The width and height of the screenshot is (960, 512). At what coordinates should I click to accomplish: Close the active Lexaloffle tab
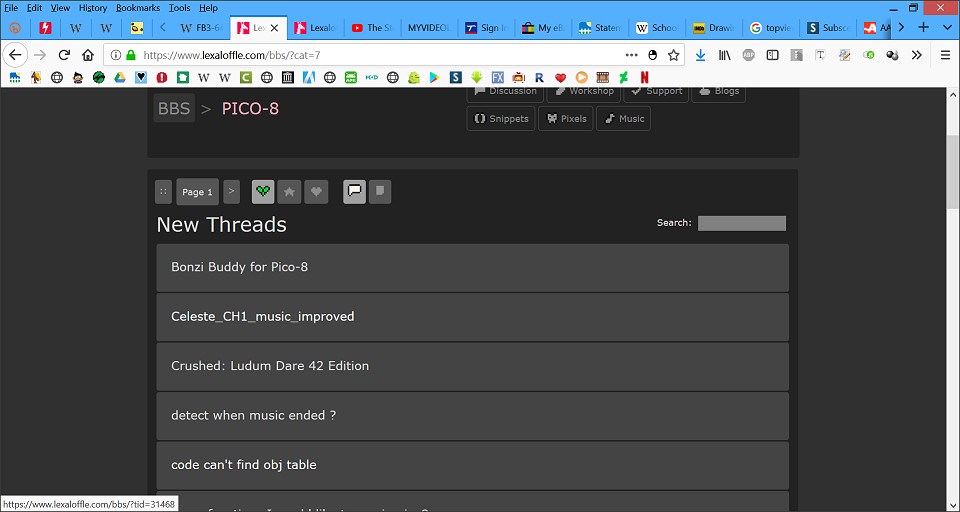[x=274, y=28]
